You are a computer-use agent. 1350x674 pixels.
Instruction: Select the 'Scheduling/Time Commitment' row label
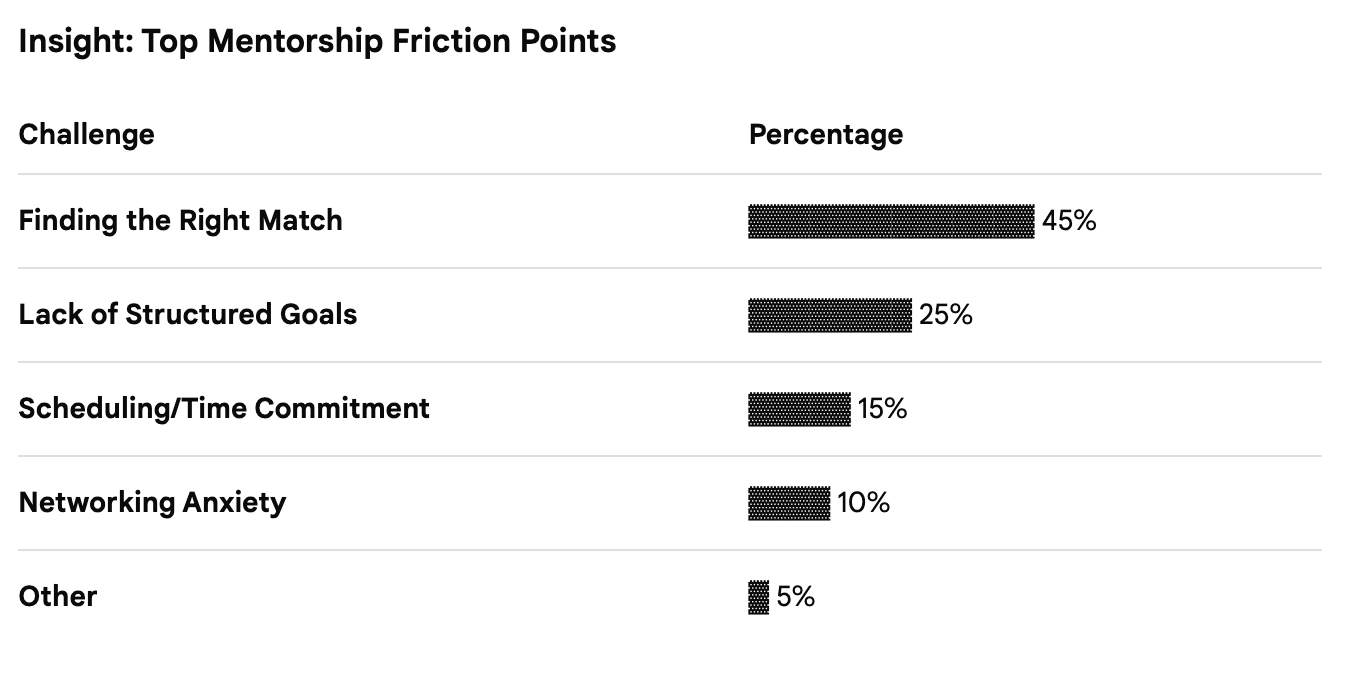[224, 408]
